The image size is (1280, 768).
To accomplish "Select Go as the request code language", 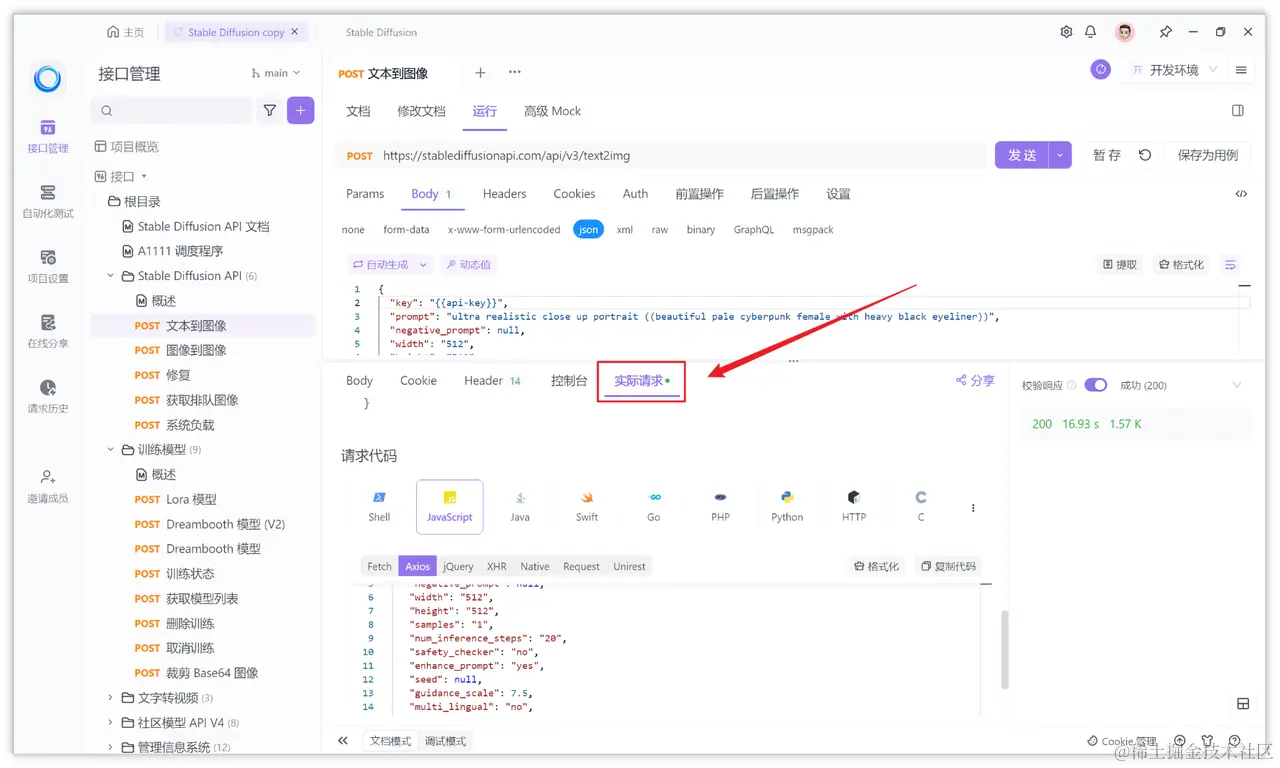I will pos(654,506).
